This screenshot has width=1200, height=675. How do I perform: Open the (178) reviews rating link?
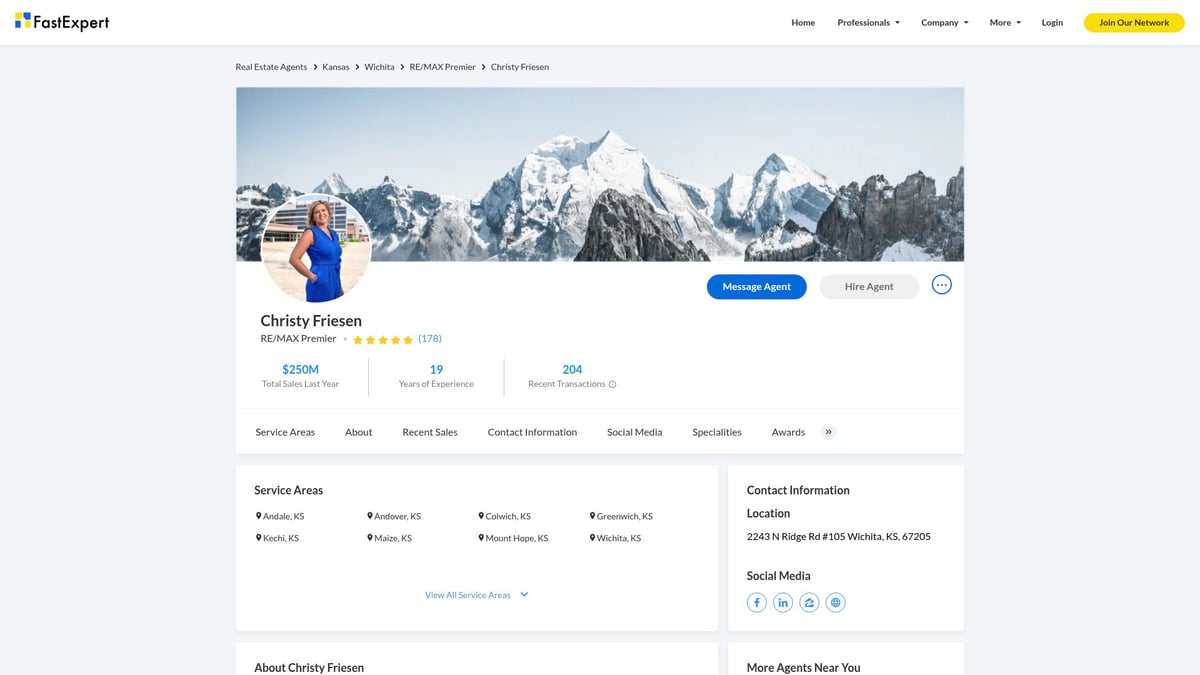pos(430,338)
